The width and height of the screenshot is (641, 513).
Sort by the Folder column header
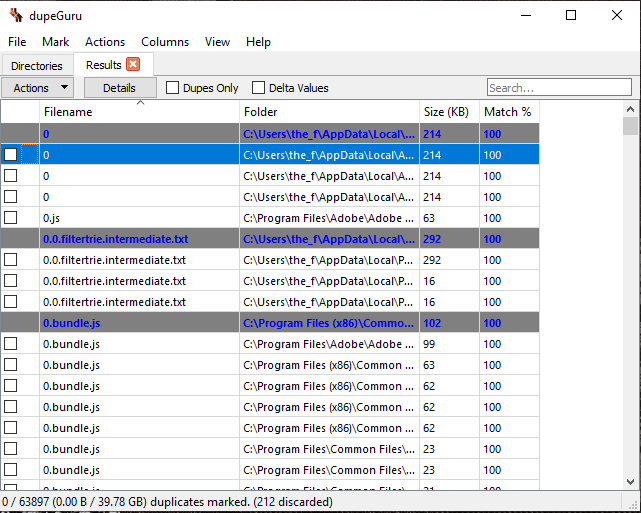click(x=329, y=112)
